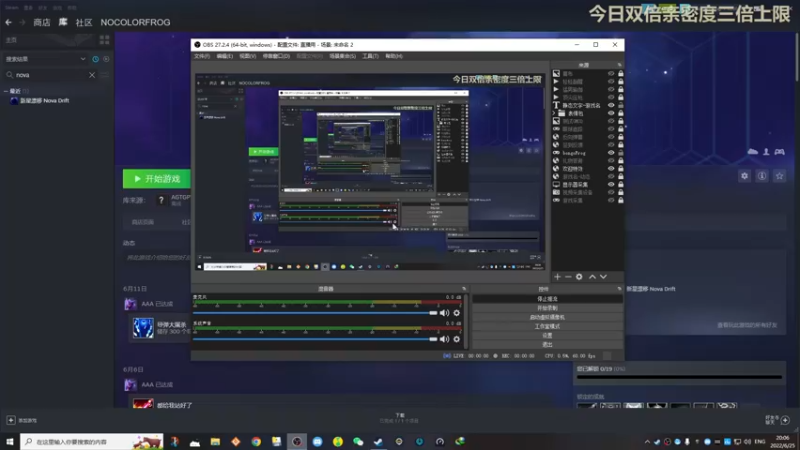This screenshot has height=450, width=800.
Task: Open the 系统声音 gear settings
Action: (457, 339)
